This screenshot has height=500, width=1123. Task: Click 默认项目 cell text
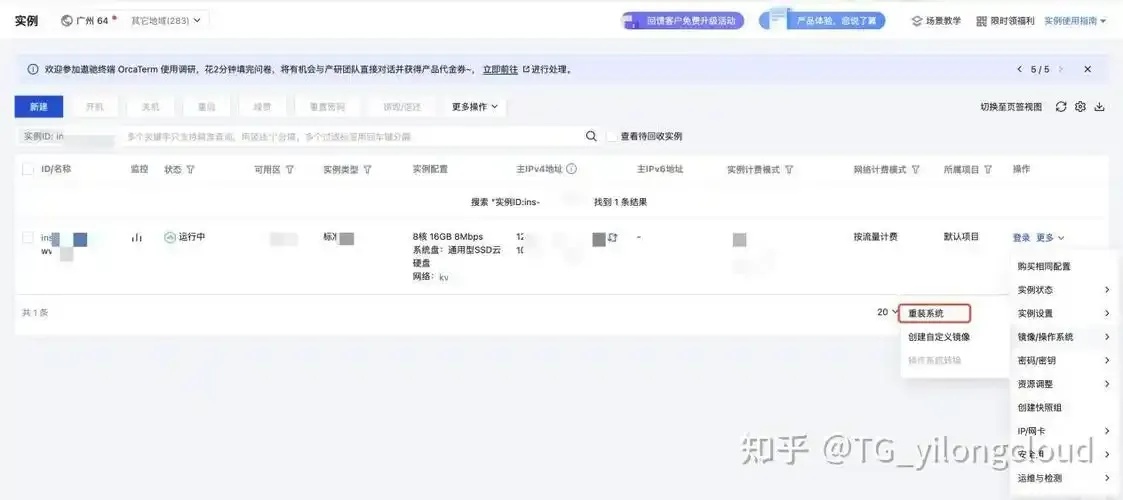point(961,236)
